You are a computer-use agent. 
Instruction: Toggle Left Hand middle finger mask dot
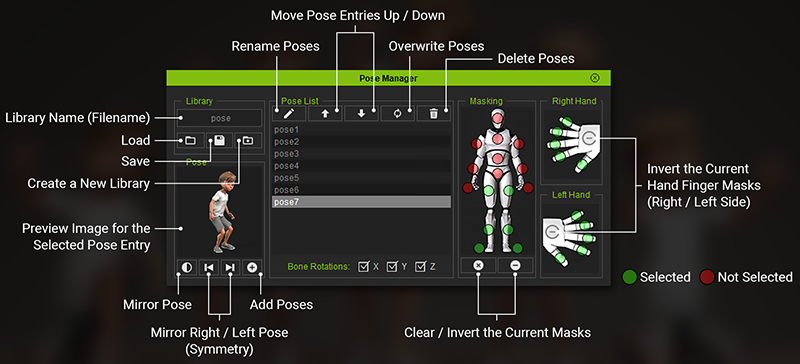click(587, 238)
